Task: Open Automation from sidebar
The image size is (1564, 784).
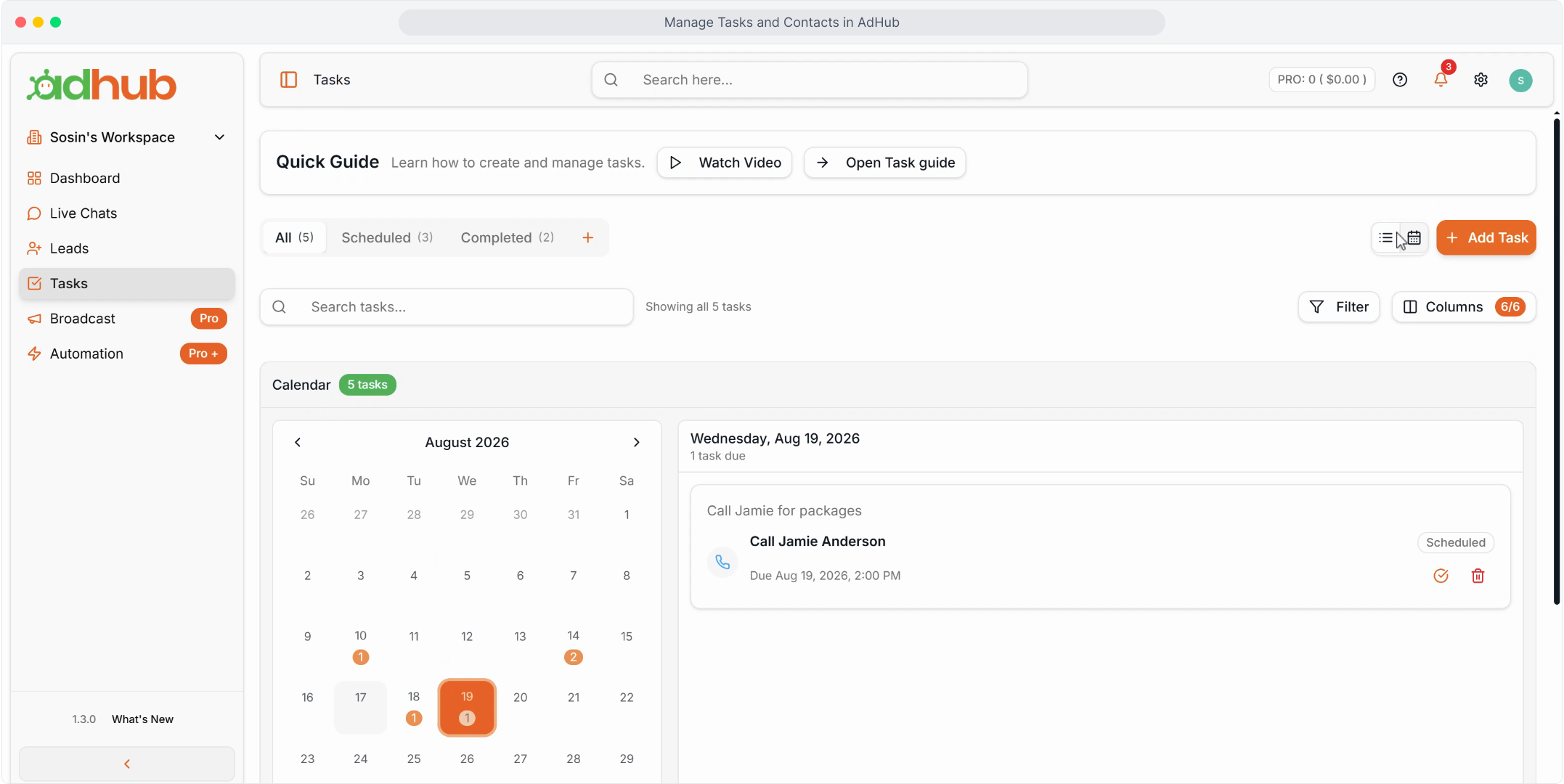Action: (x=127, y=354)
